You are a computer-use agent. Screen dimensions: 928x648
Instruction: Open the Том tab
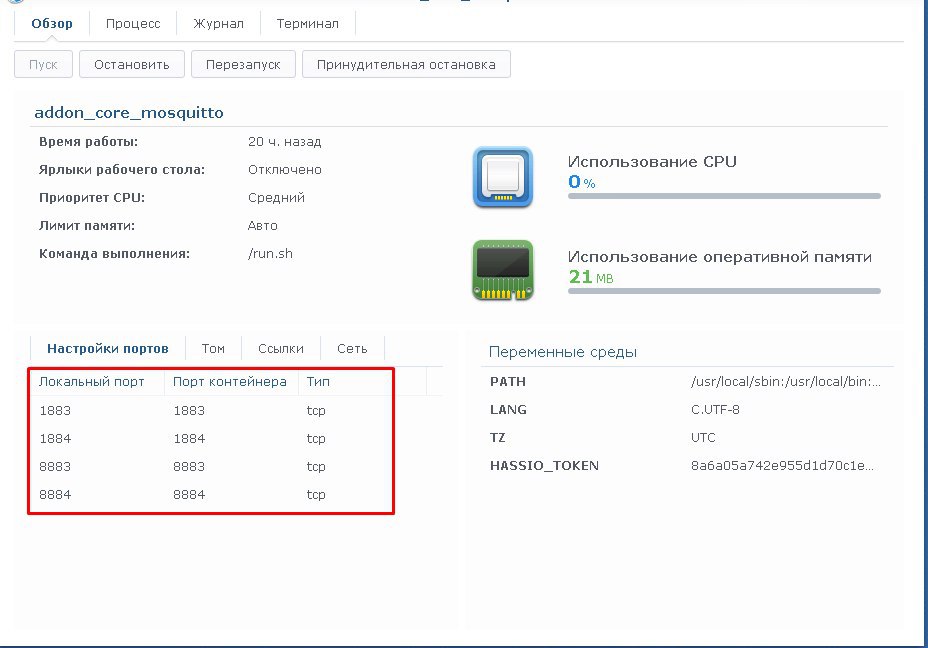[x=213, y=349]
